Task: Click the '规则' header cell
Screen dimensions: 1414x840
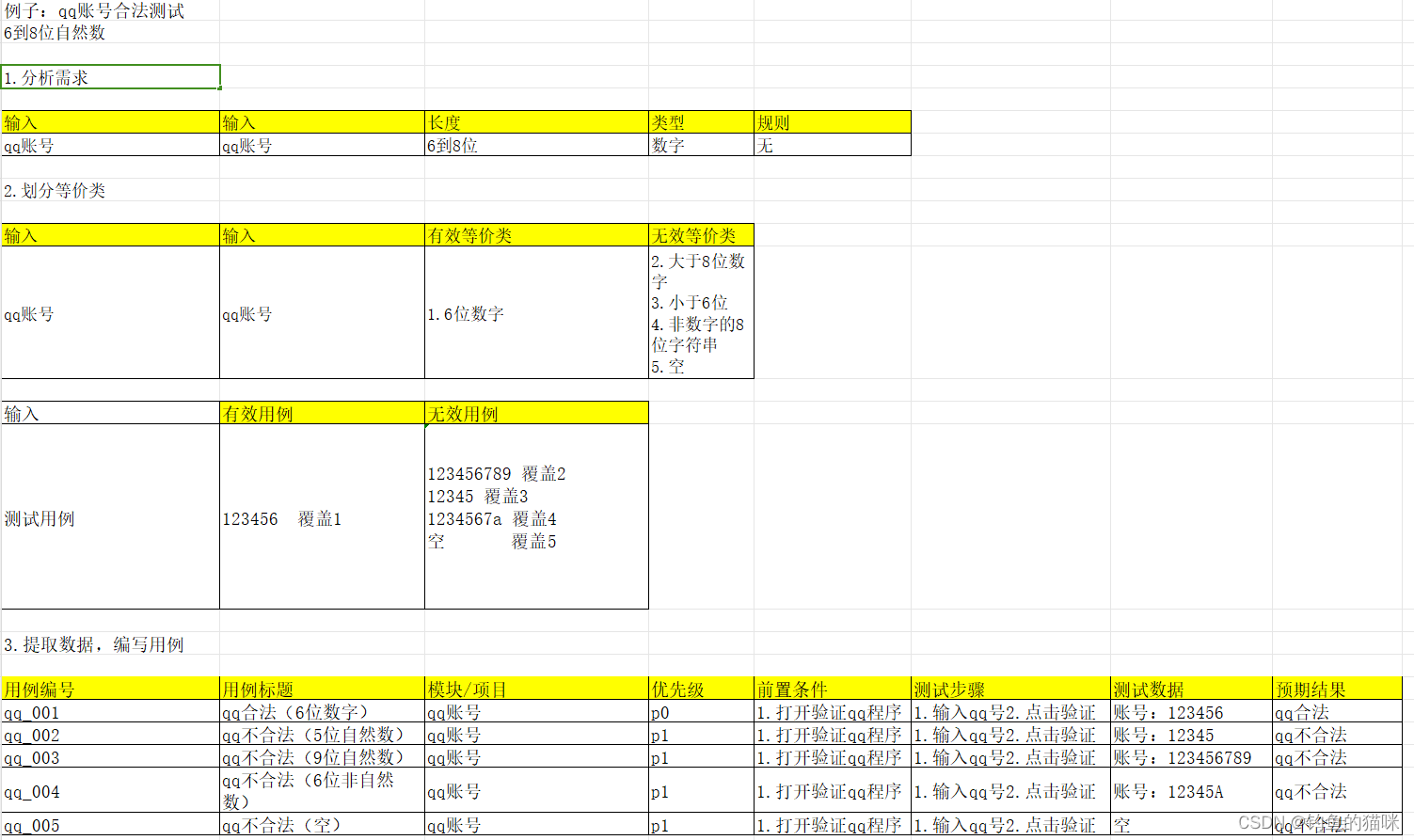Action: [x=832, y=122]
